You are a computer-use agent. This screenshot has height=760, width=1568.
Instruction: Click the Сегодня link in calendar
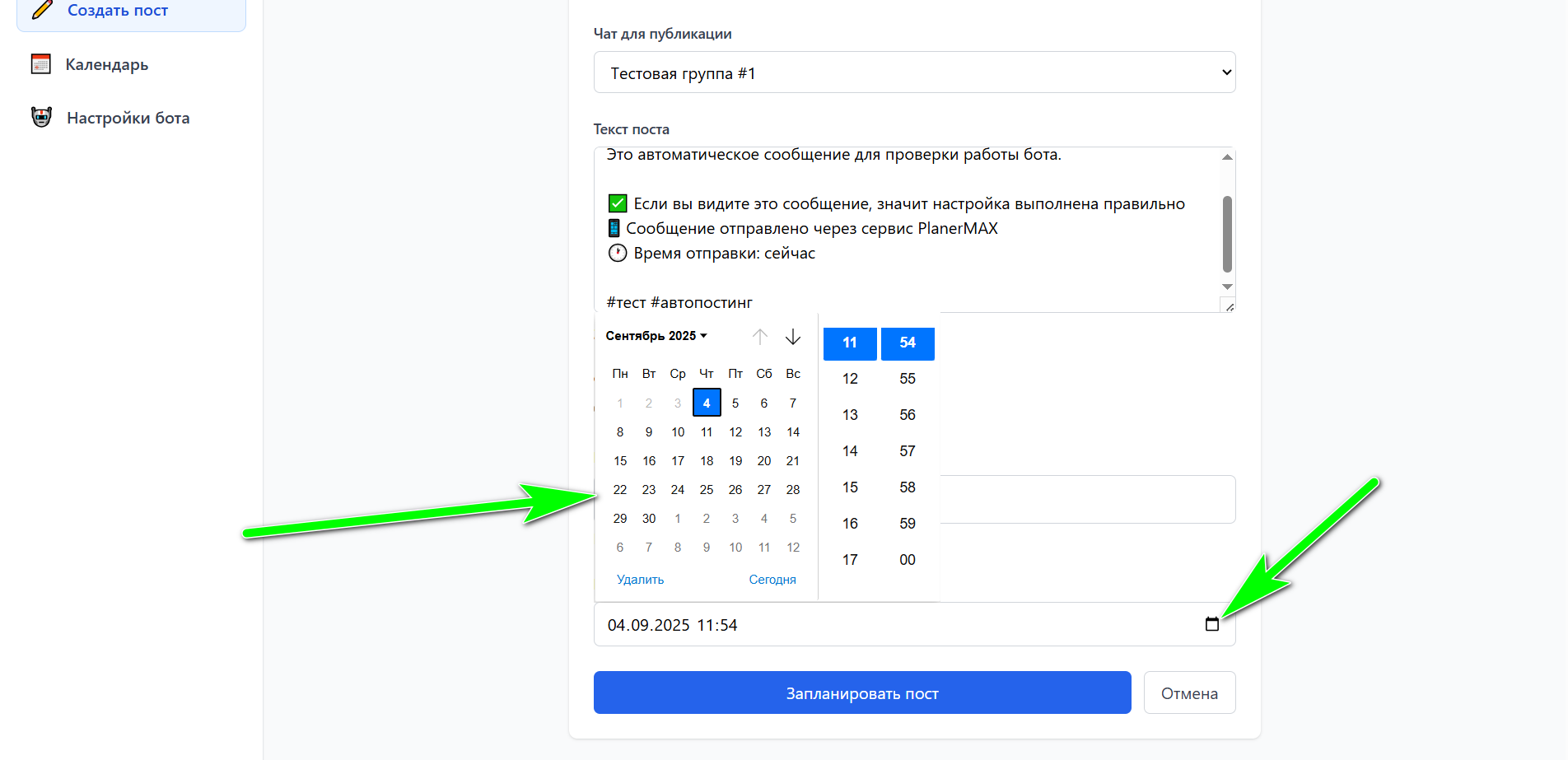772,580
